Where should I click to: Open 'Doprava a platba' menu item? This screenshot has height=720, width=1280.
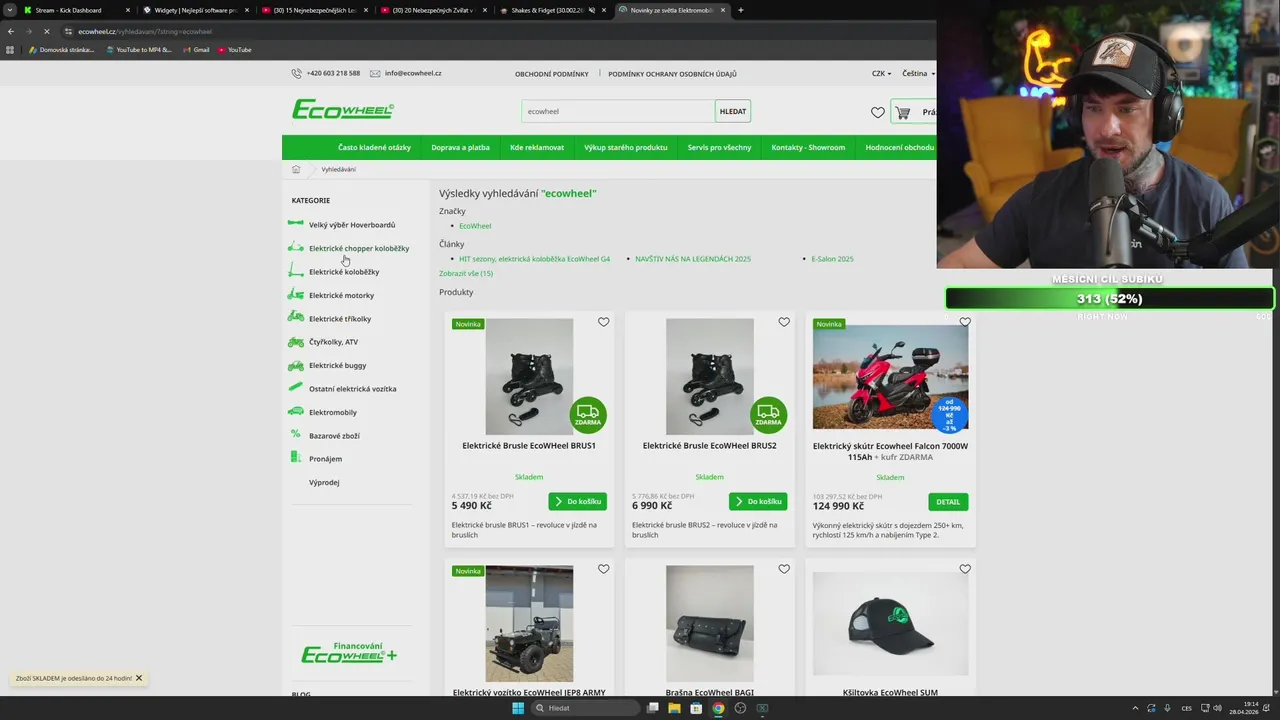[460, 147]
